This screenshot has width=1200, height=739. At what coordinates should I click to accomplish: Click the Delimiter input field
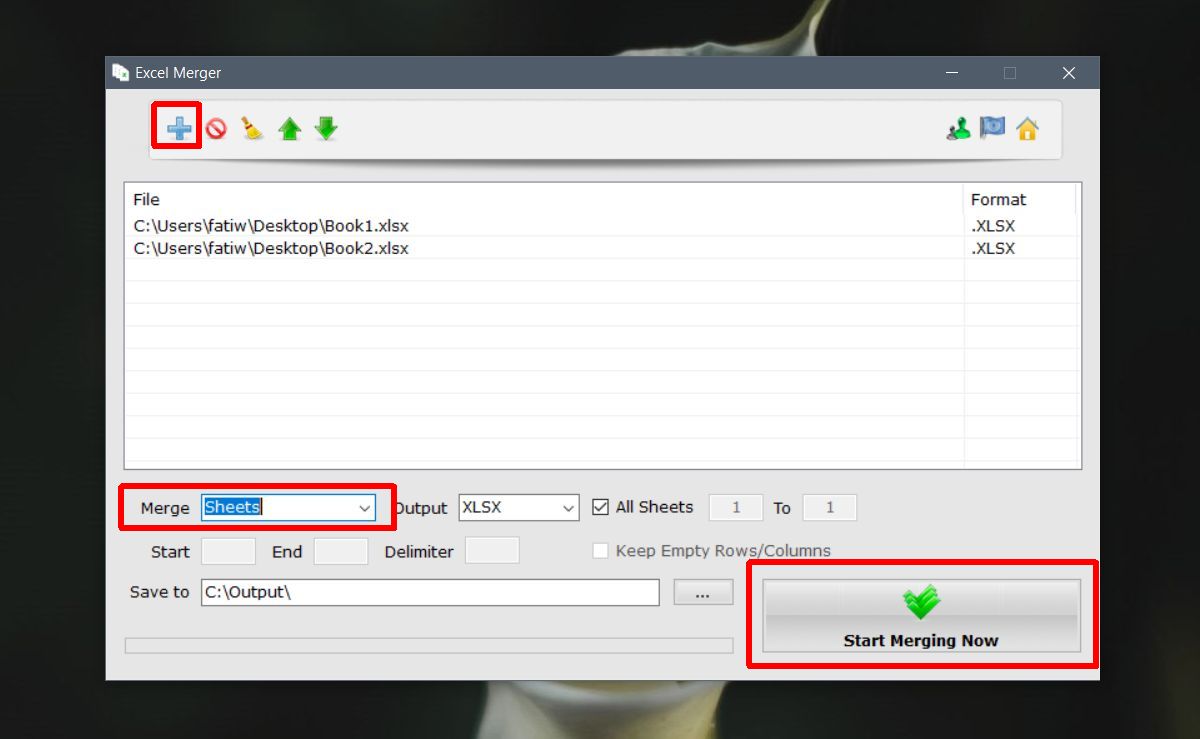click(x=492, y=550)
